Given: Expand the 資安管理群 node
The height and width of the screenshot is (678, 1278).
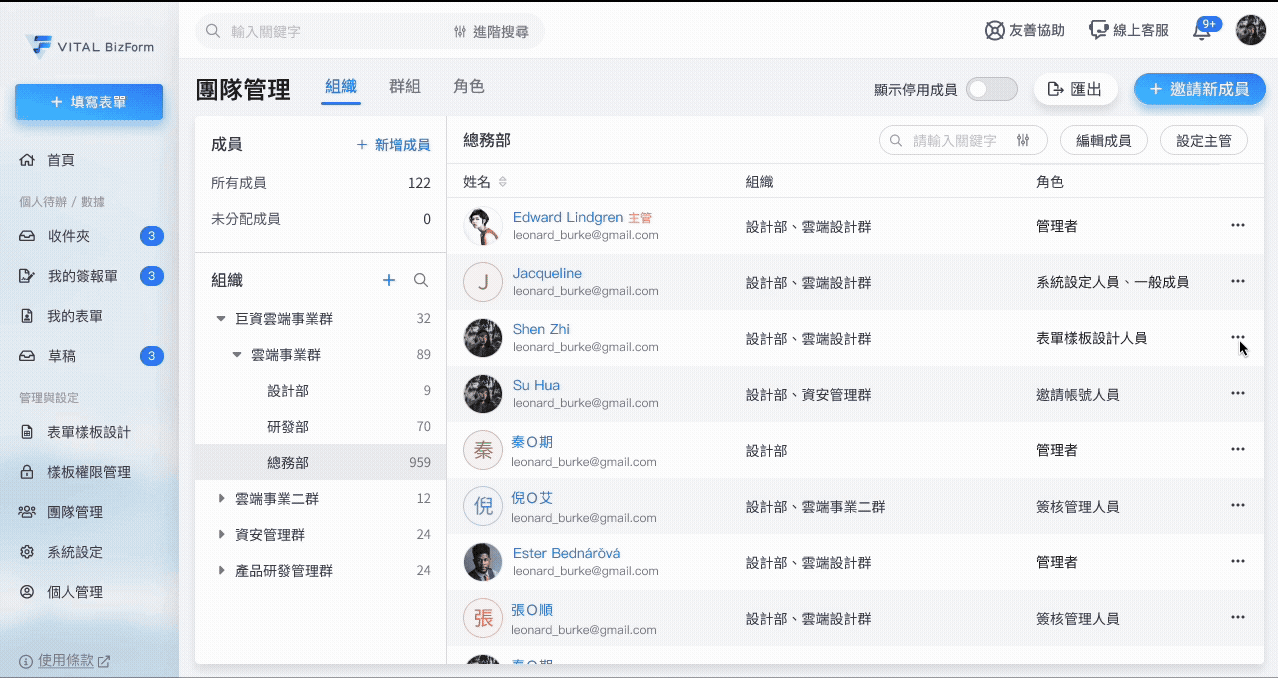Looking at the screenshot, I should coord(221,534).
